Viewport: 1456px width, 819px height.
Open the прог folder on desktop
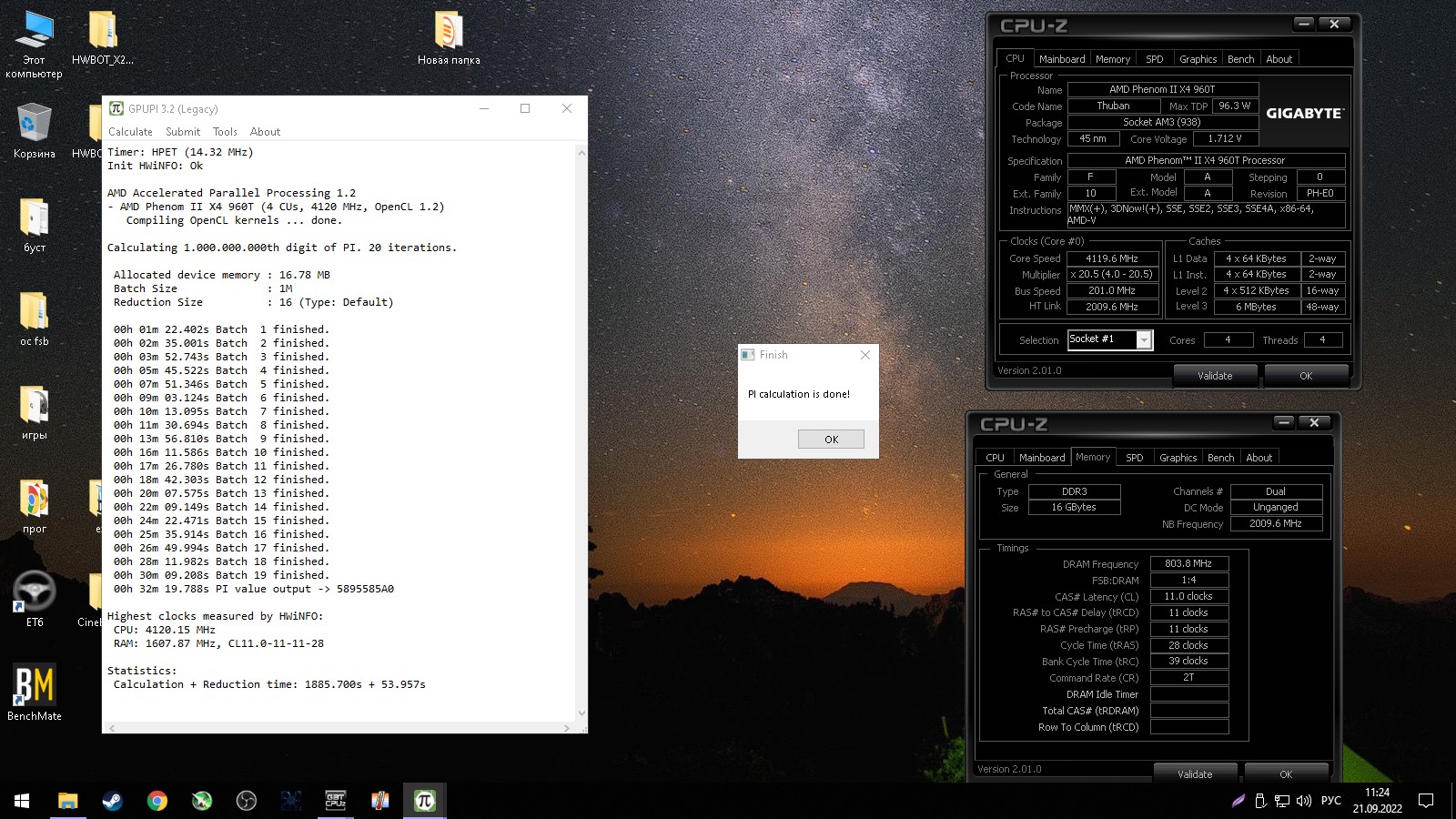click(x=35, y=507)
